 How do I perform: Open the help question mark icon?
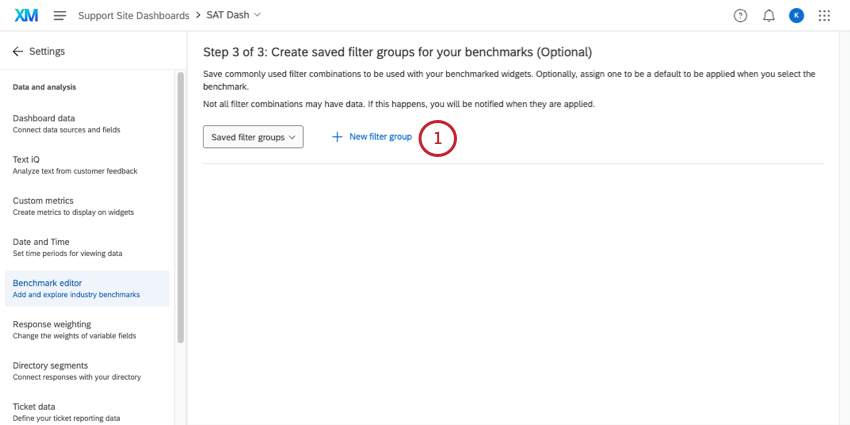click(740, 15)
